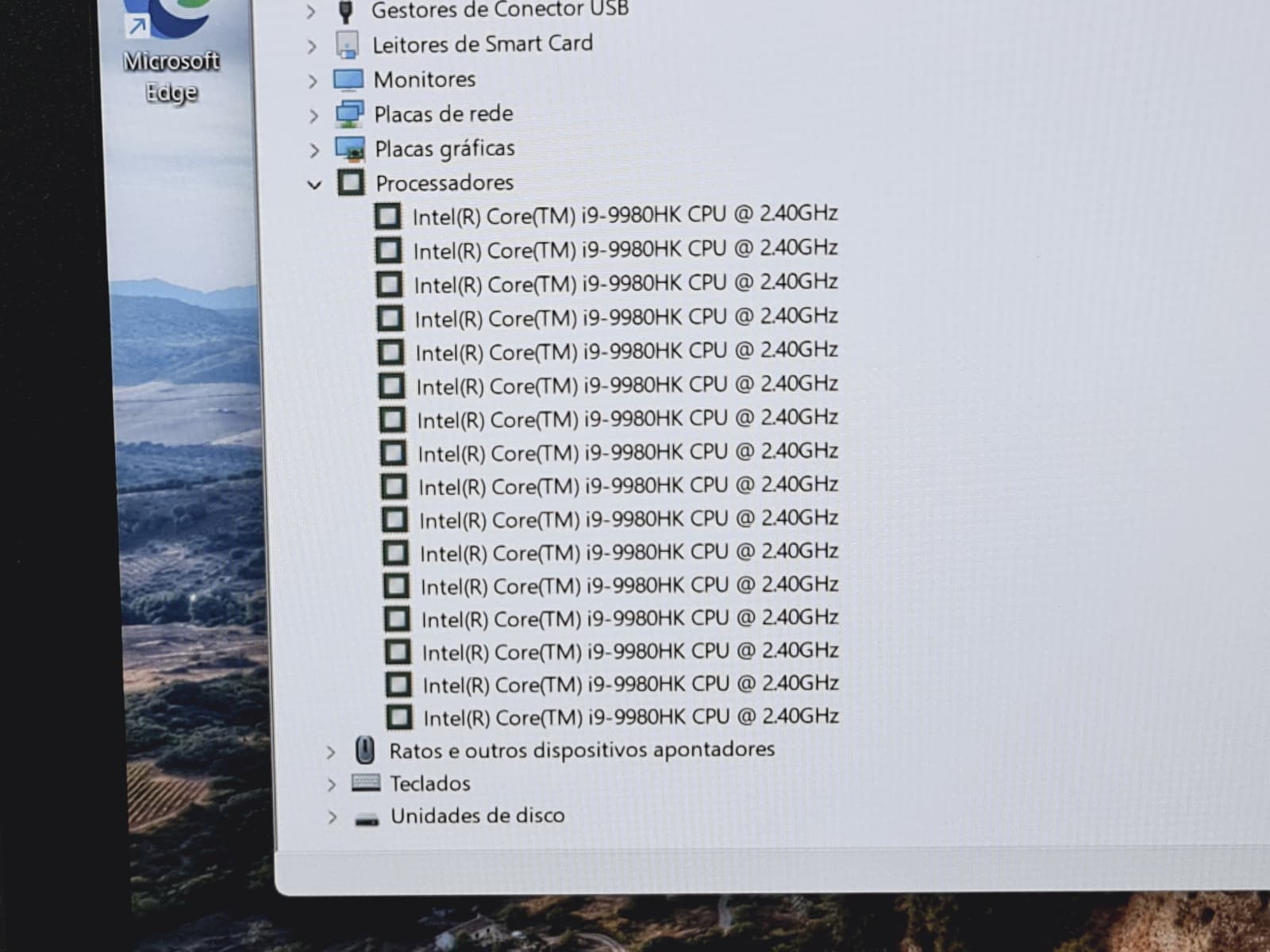Collapse the Processadores category

coord(314,185)
